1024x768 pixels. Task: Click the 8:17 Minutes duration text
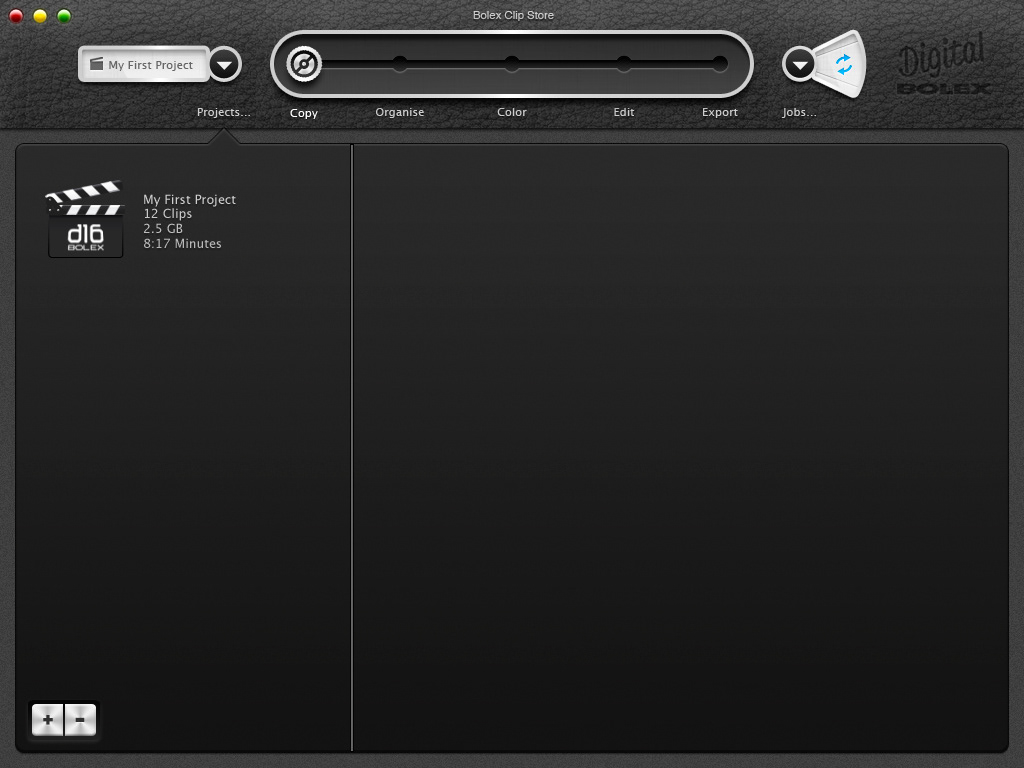[x=182, y=244]
